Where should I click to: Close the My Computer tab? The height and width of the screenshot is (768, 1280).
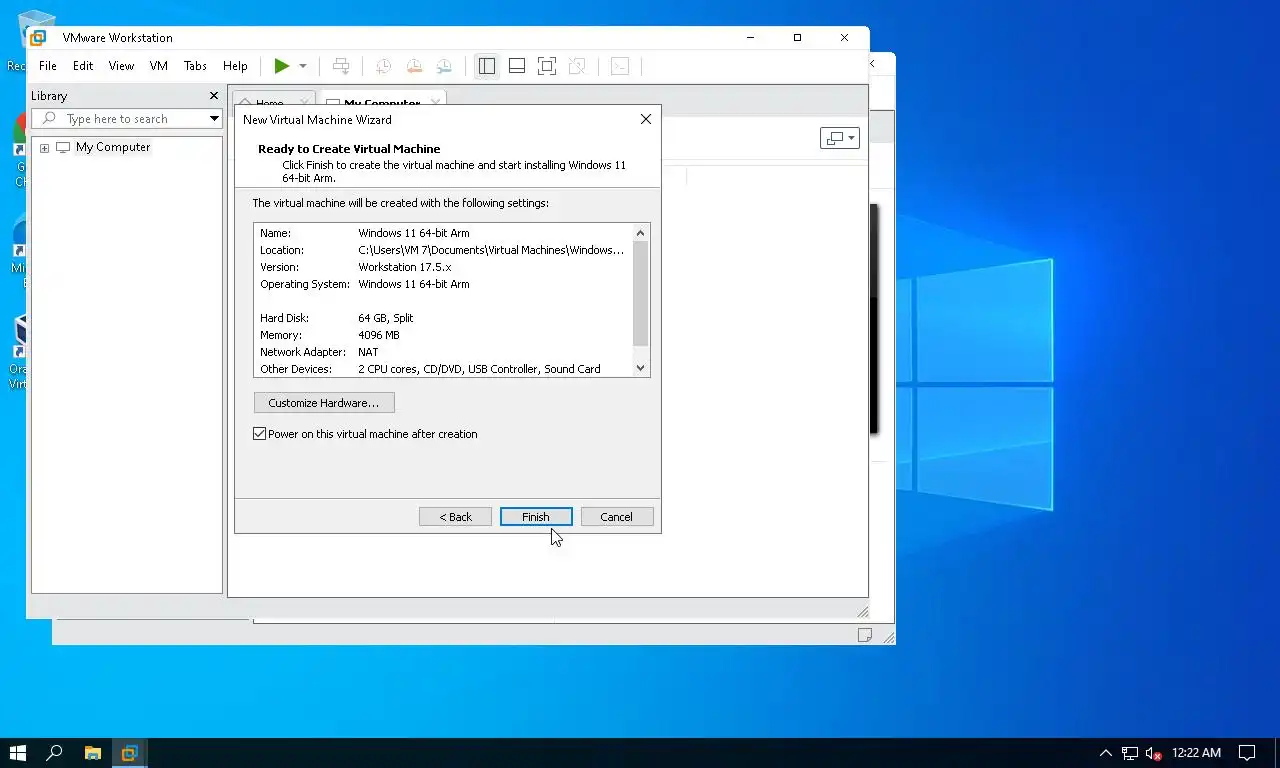pyautogui.click(x=435, y=102)
